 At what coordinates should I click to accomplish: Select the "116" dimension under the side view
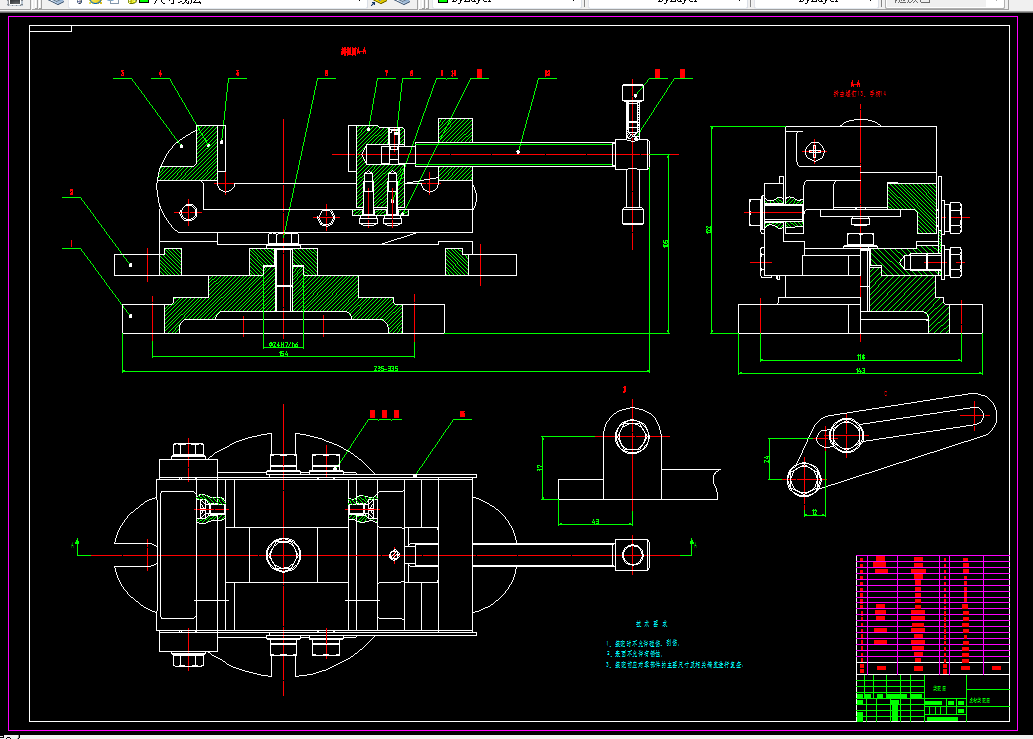click(x=860, y=357)
